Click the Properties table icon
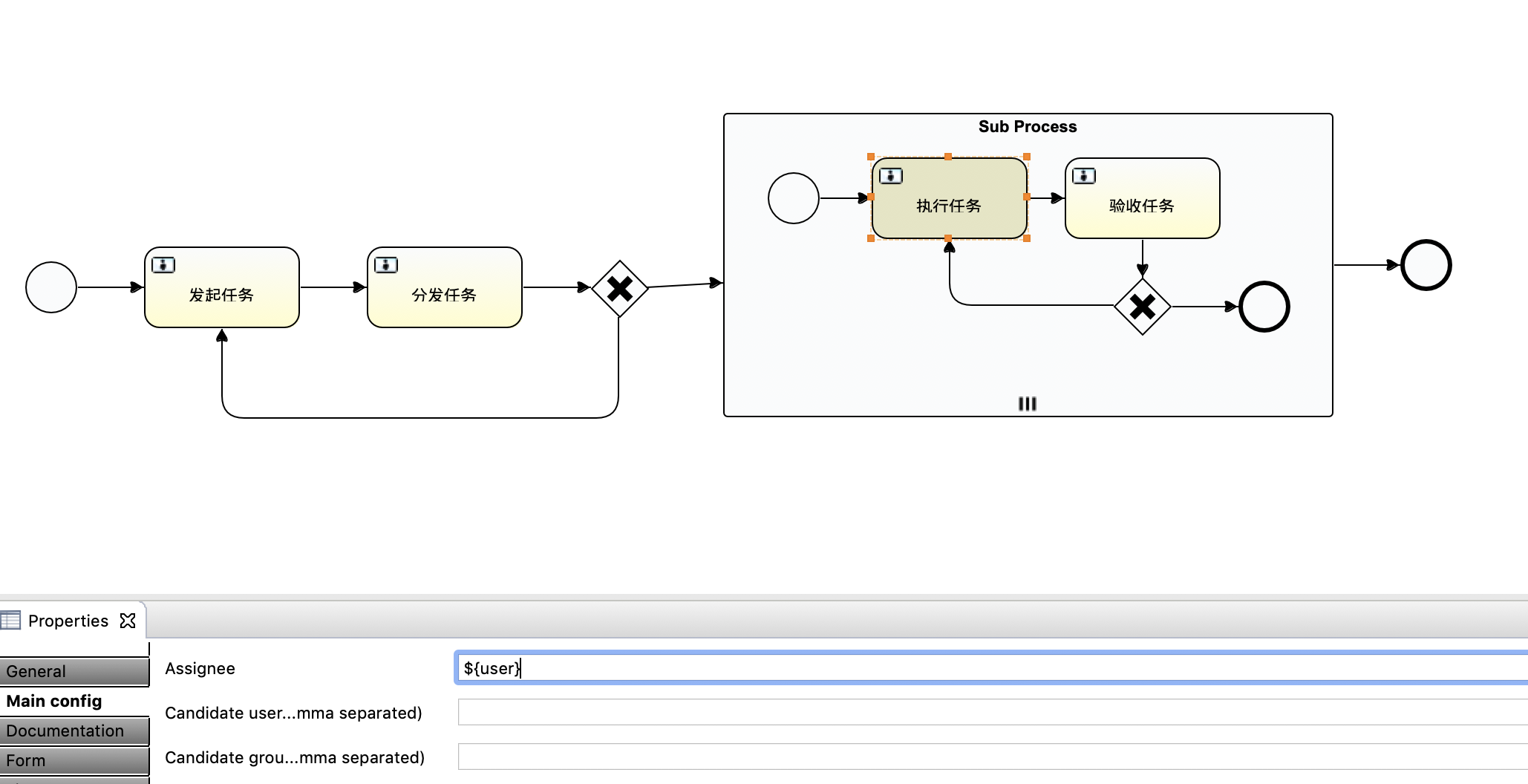 tap(10, 620)
